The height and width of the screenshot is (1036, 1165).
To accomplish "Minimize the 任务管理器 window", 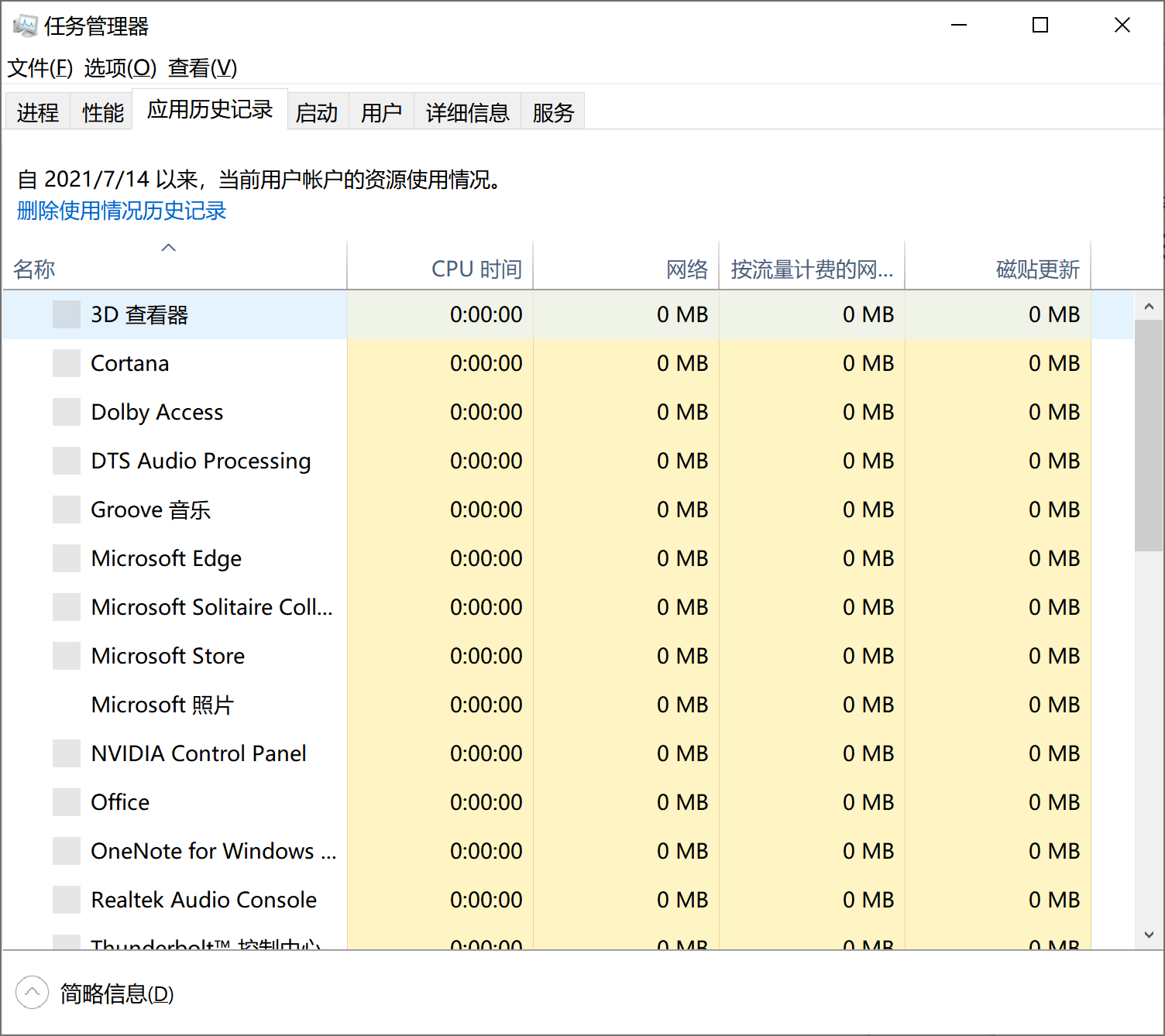I will click(959, 26).
